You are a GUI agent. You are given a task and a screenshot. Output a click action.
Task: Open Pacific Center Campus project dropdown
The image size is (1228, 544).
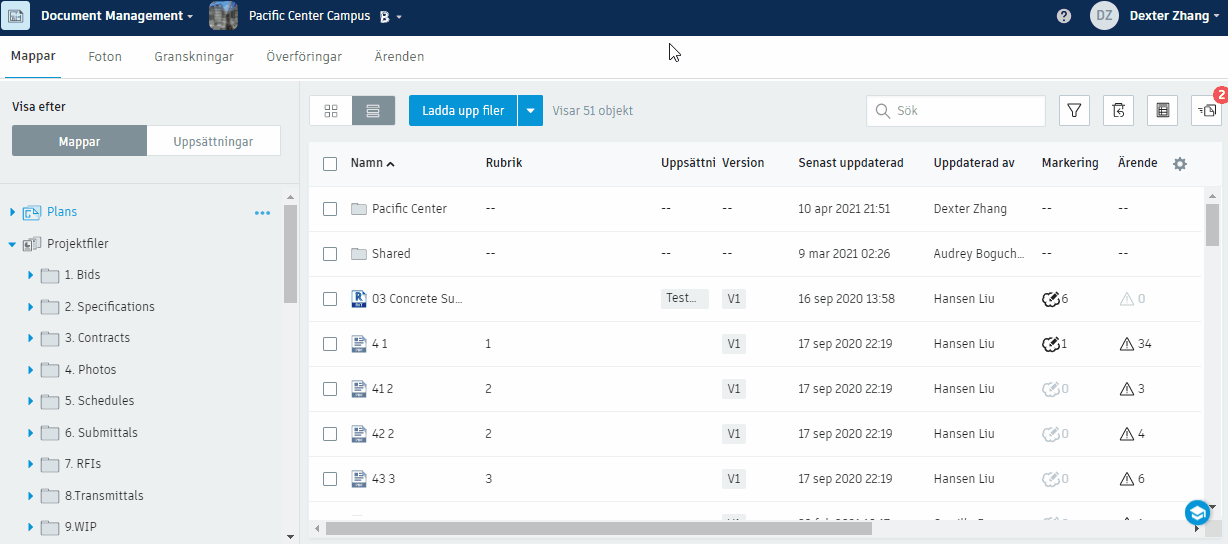pos(398,17)
